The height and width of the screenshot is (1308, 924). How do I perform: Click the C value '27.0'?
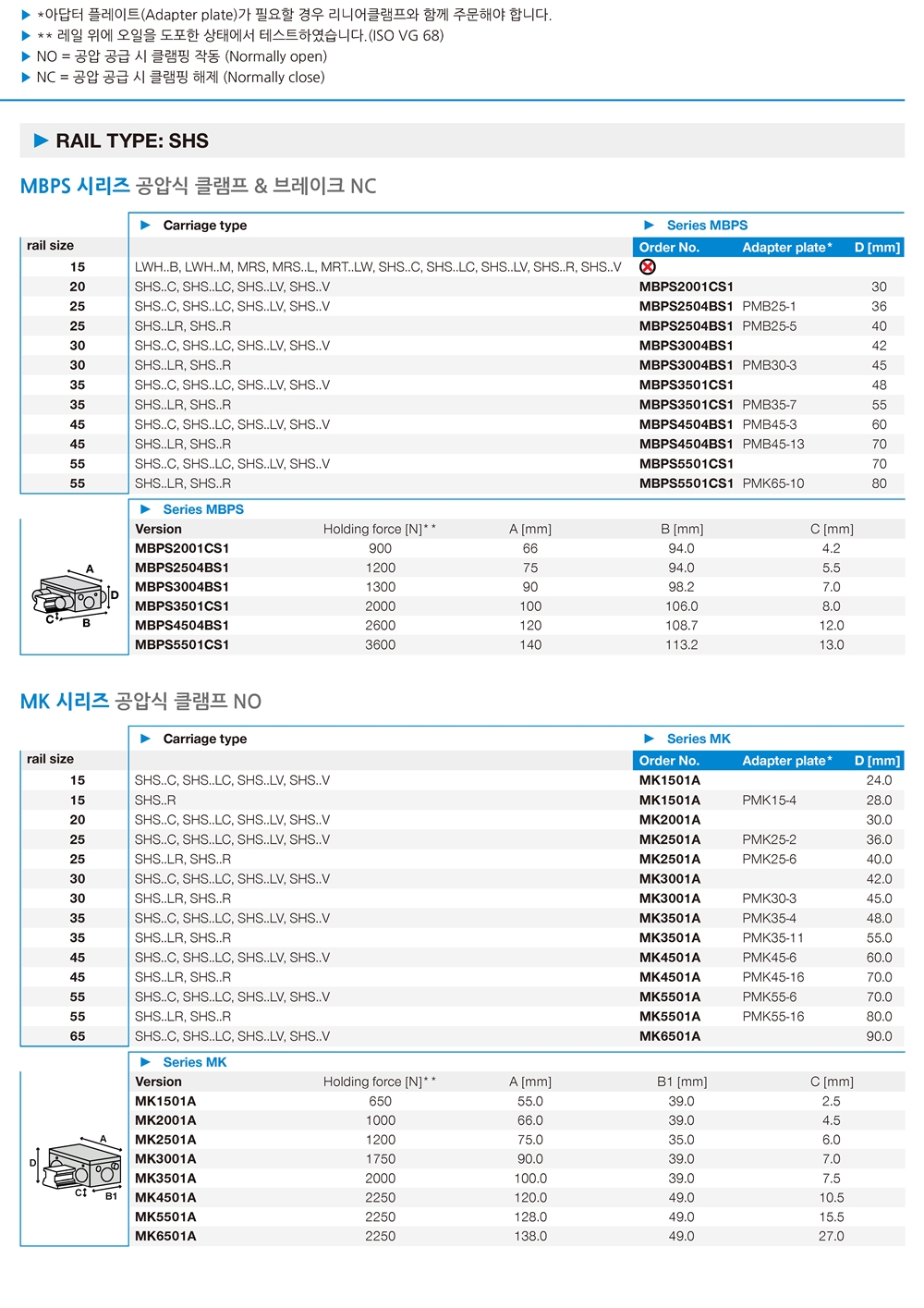832,1236
